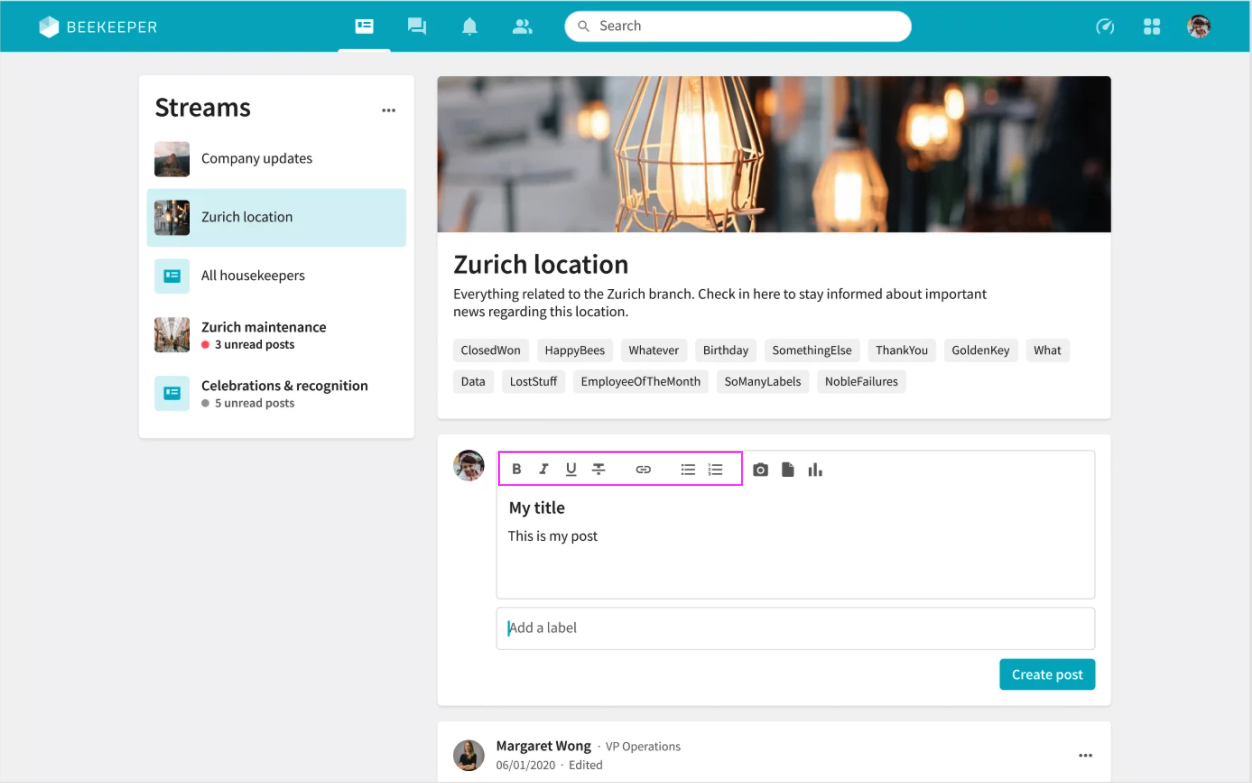Attach a photo with camera icon
1252x783 pixels.
pyautogui.click(x=760, y=469)
